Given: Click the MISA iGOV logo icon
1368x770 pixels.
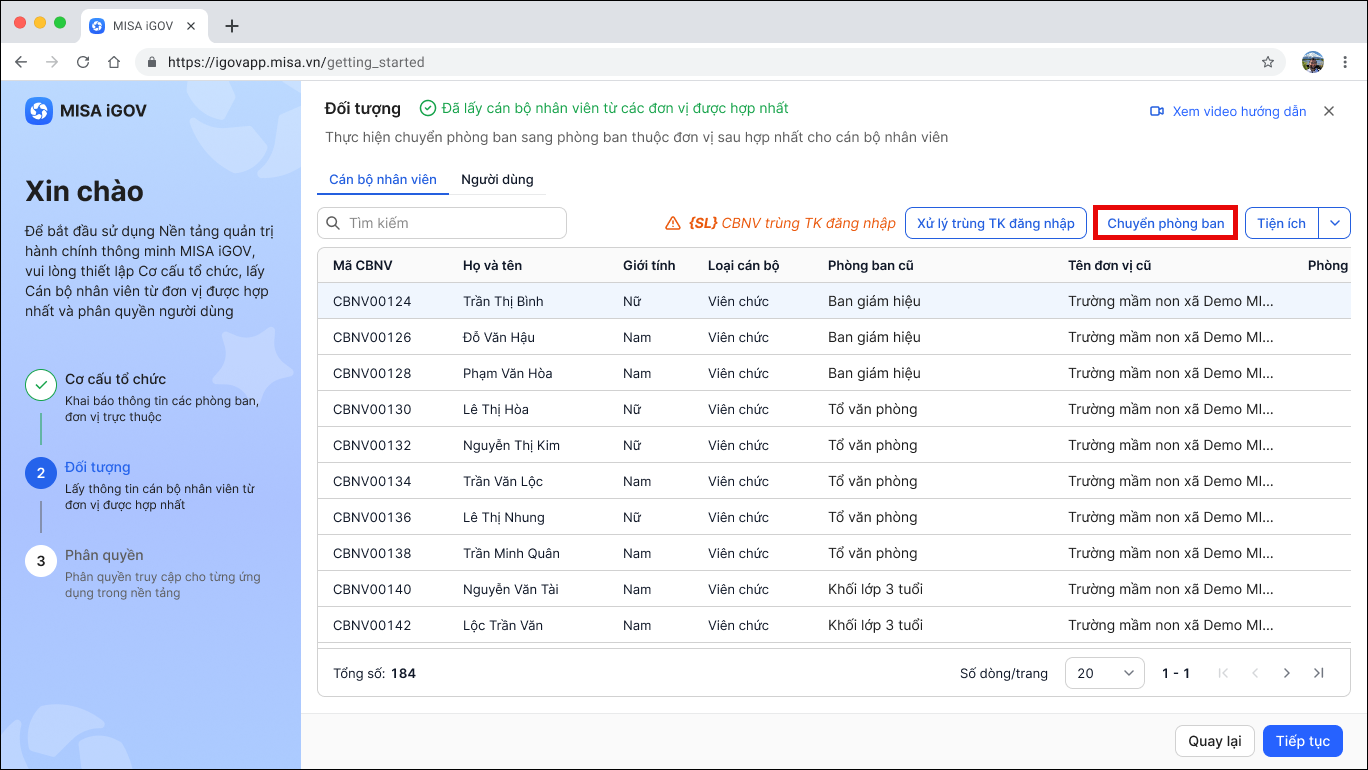Looking at the screenshot, I should pyautogui.click(x=39, y=110).
